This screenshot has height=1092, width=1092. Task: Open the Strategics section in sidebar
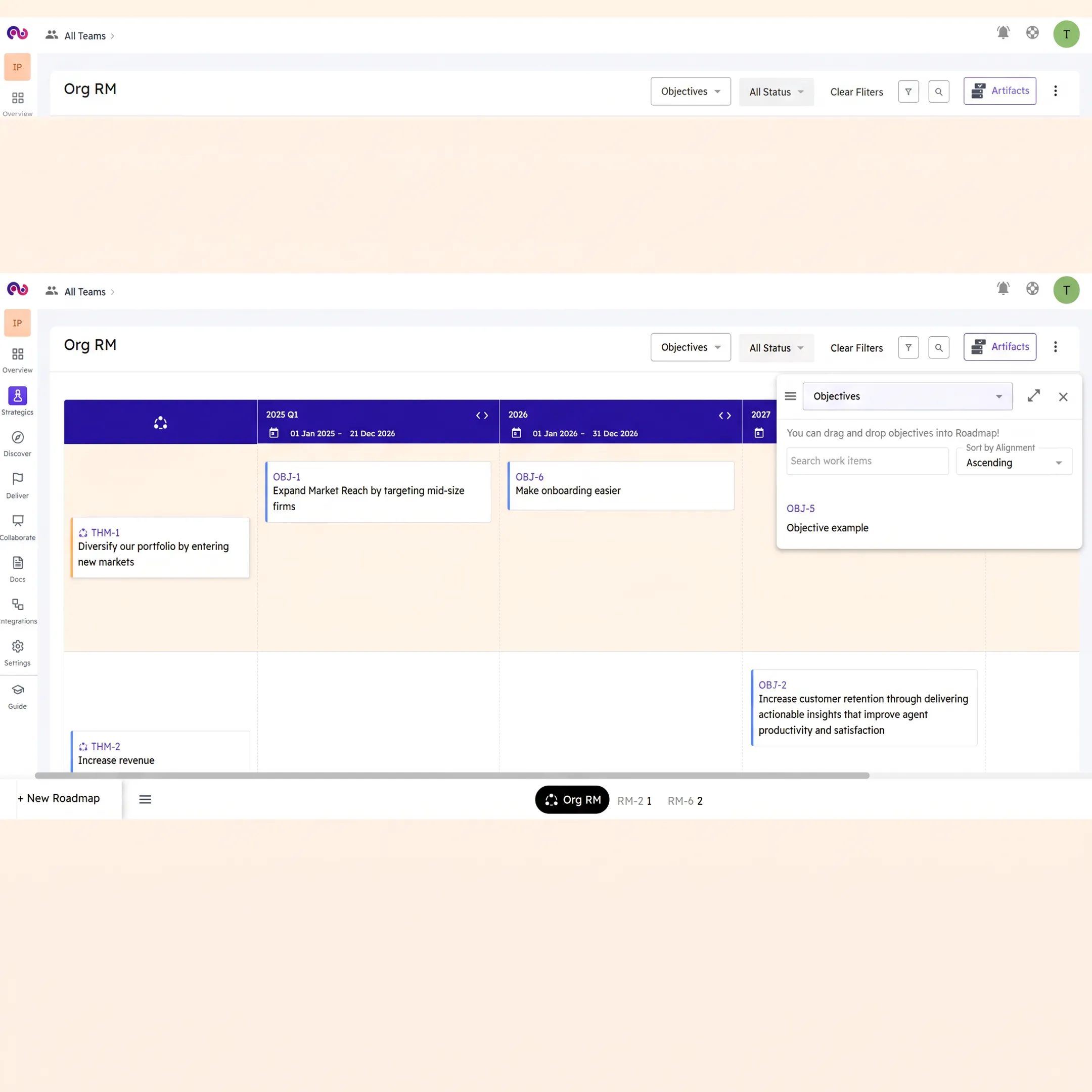18,401
